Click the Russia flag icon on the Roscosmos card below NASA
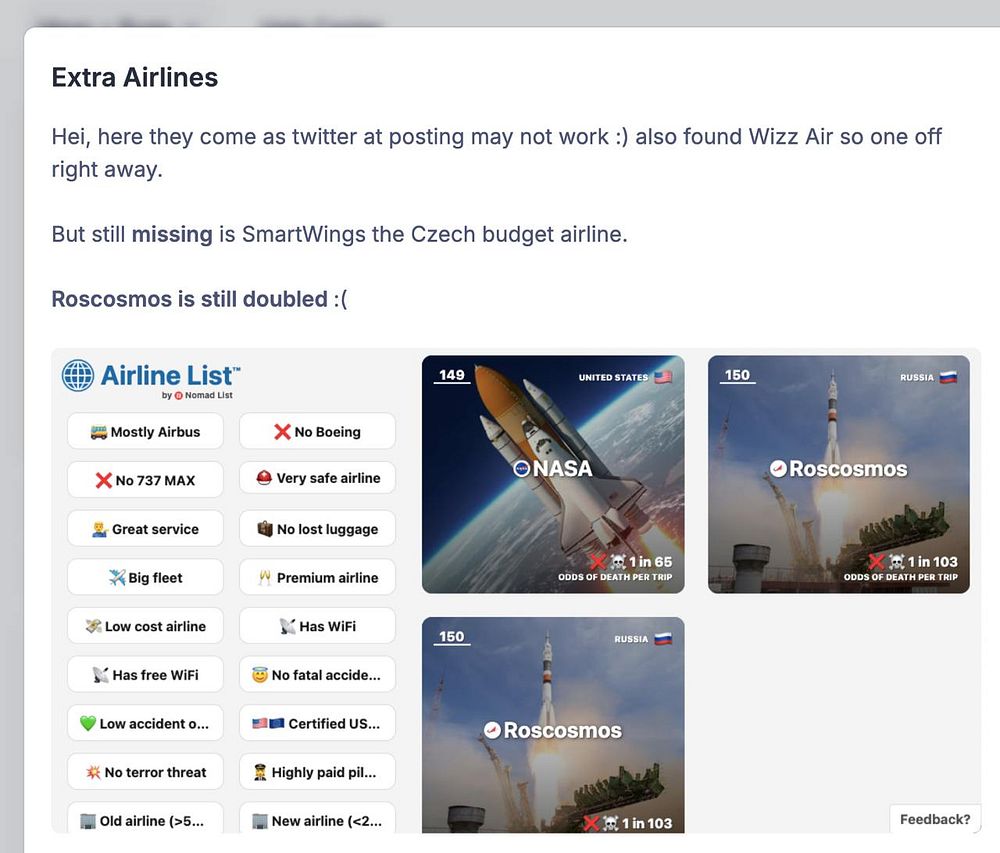The width and height of the screenshot is (1000, 853). tap(663, 639)
